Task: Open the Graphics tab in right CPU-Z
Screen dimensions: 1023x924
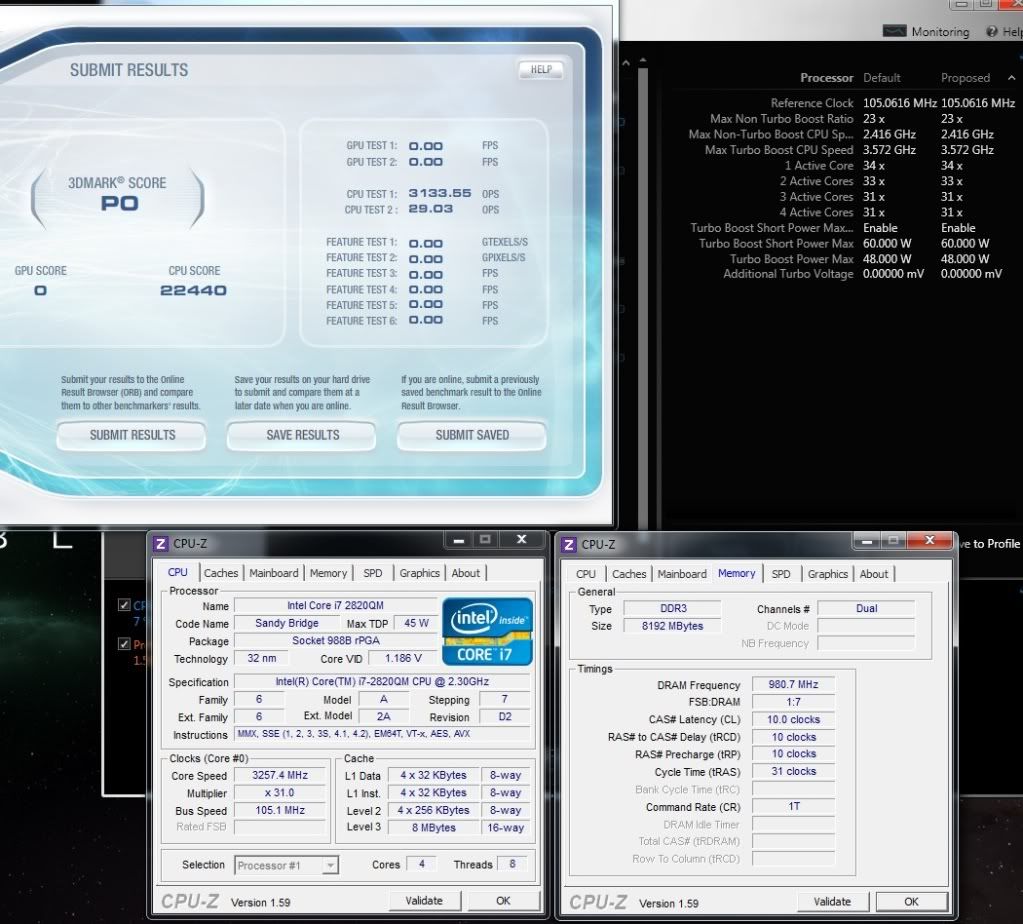Action: coord(827,574)
